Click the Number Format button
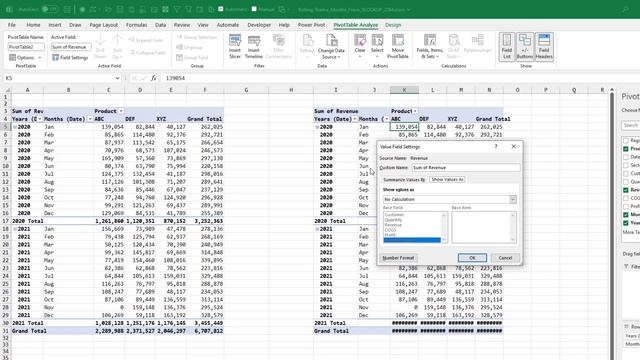Viewport: 640px width, 360px height. coord(398,258)
